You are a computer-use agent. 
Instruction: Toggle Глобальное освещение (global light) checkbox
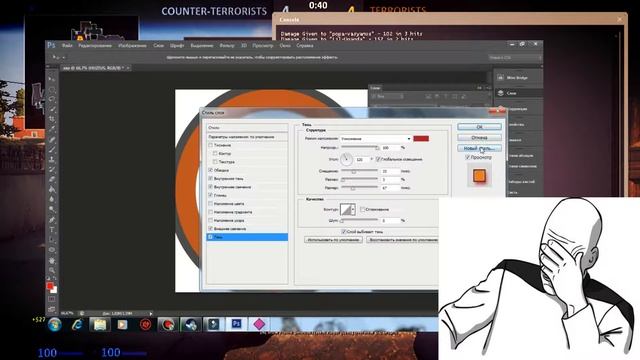click(378, 159)
